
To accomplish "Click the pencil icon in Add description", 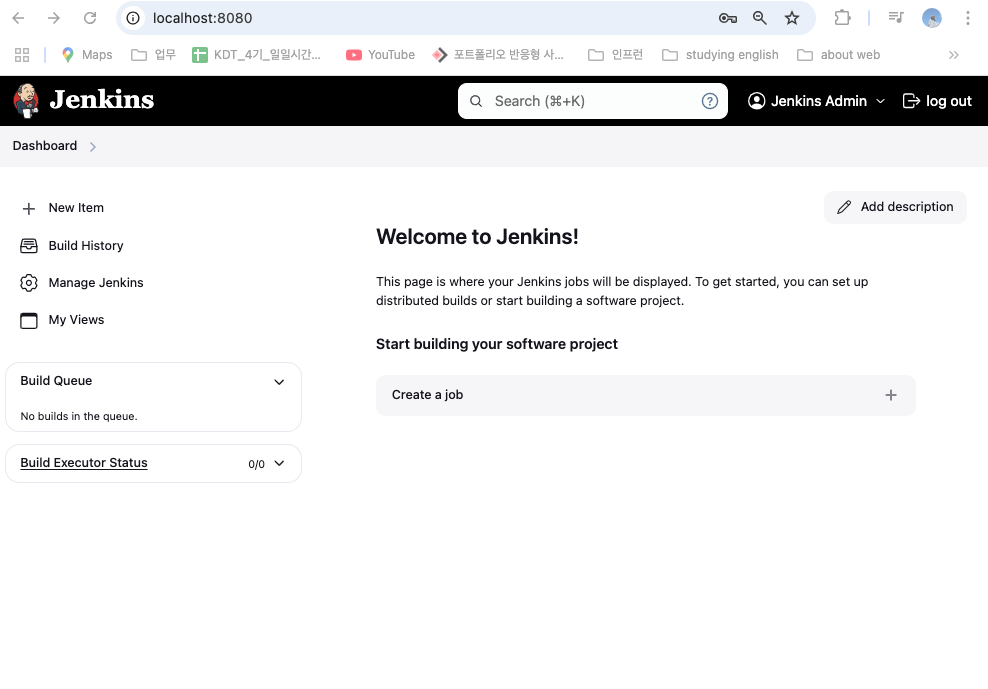I will (844, 207).
